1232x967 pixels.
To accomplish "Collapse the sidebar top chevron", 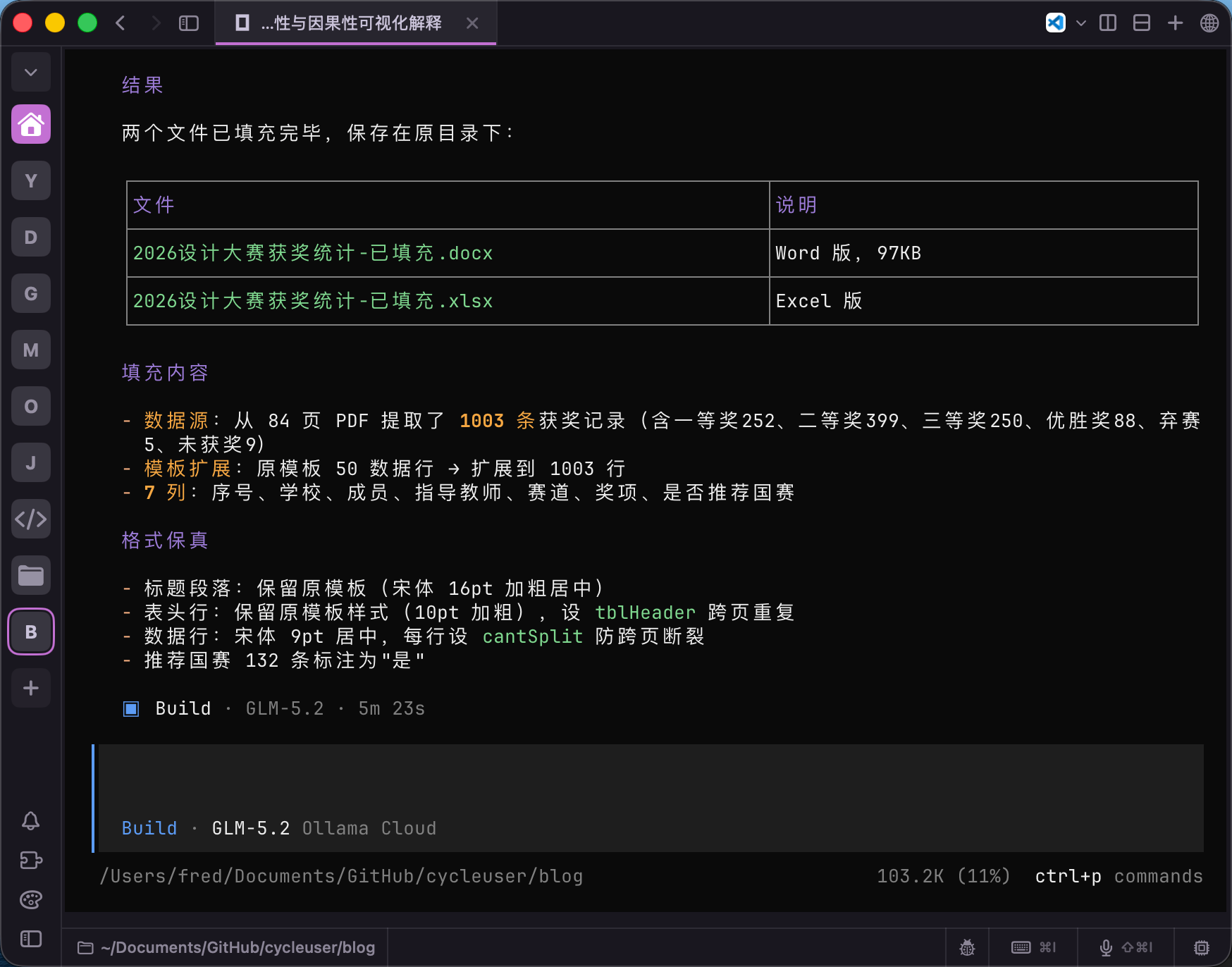I will coord(31,72).
